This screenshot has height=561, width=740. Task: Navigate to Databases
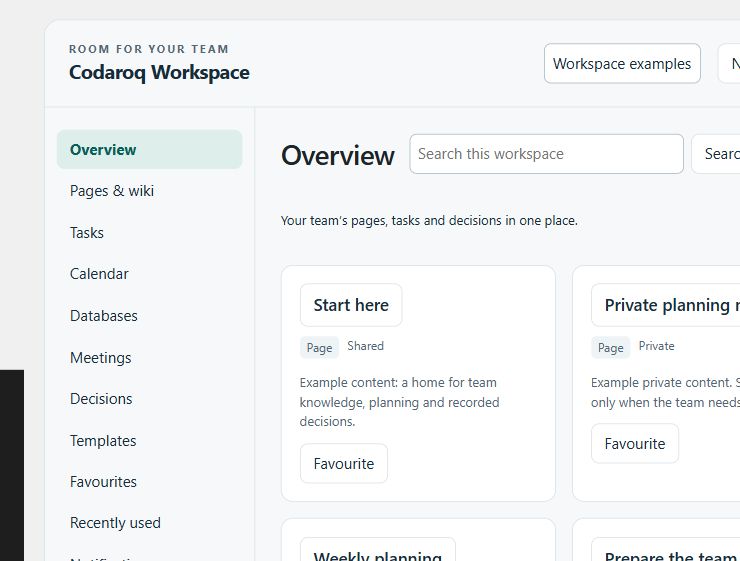click(x=150, y=316)
